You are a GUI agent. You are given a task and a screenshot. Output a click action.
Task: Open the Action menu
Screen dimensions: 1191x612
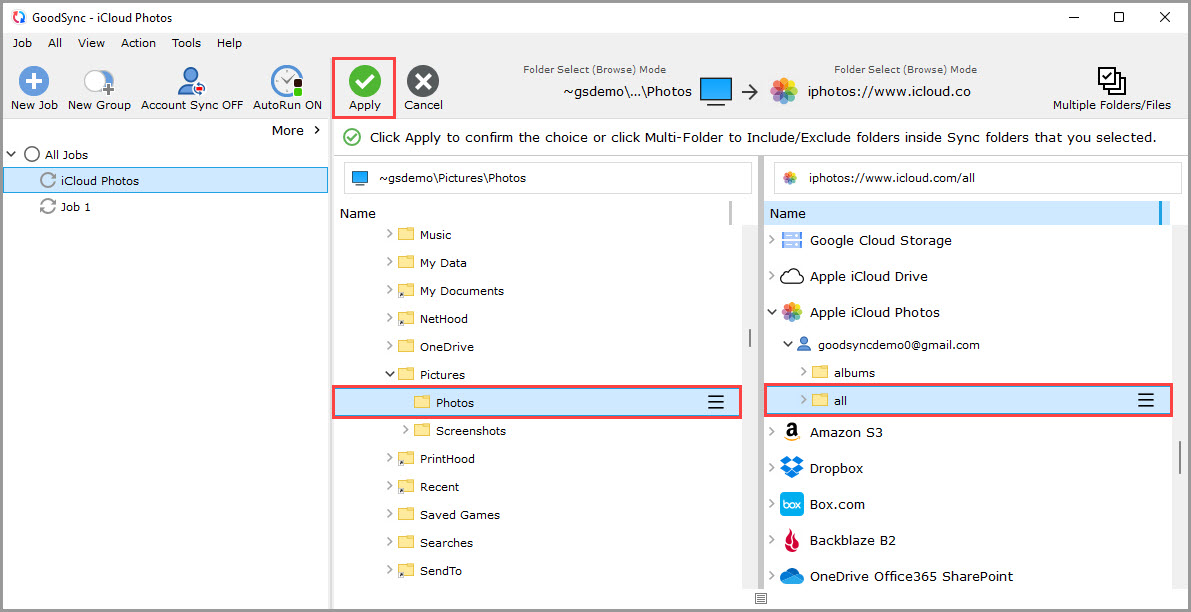[138, 43]
